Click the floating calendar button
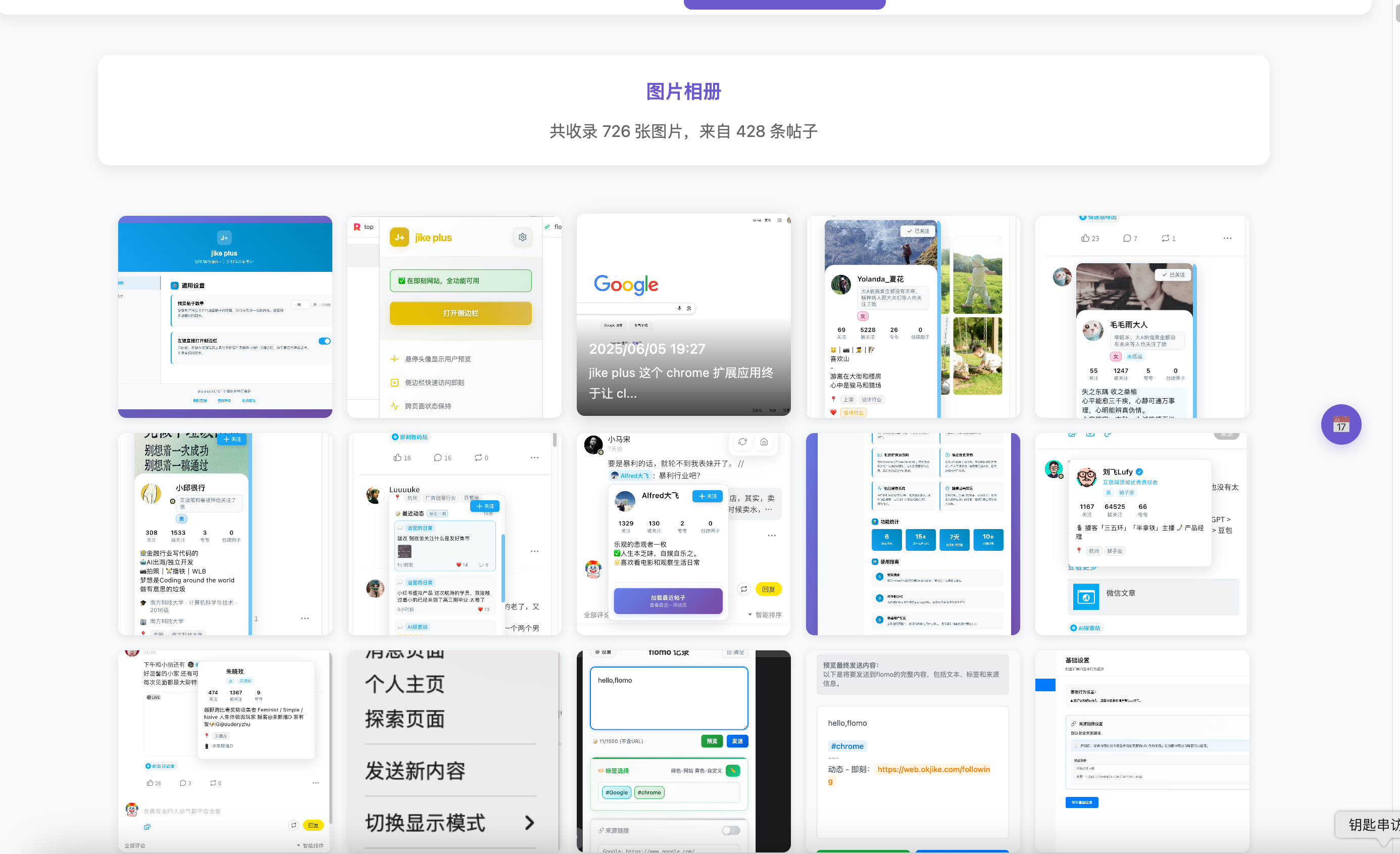The image size is (1400, 854). [1340, 424]
